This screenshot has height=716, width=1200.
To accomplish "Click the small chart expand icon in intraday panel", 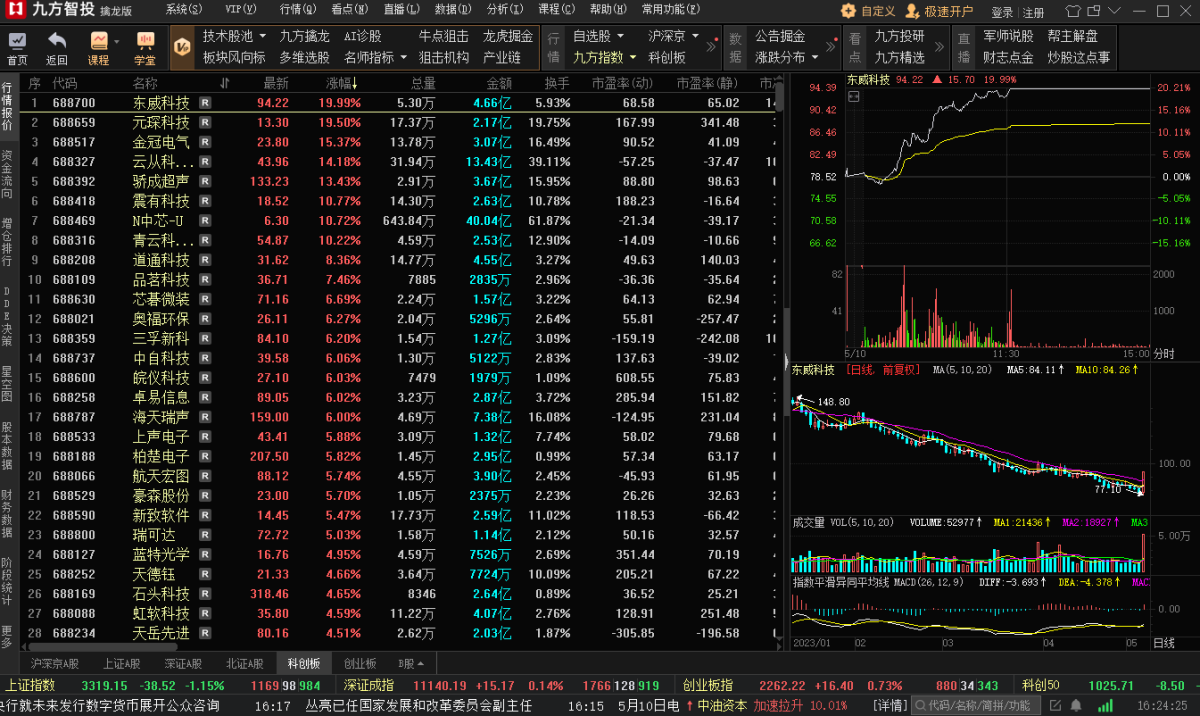I will click(x=853, y=97).
